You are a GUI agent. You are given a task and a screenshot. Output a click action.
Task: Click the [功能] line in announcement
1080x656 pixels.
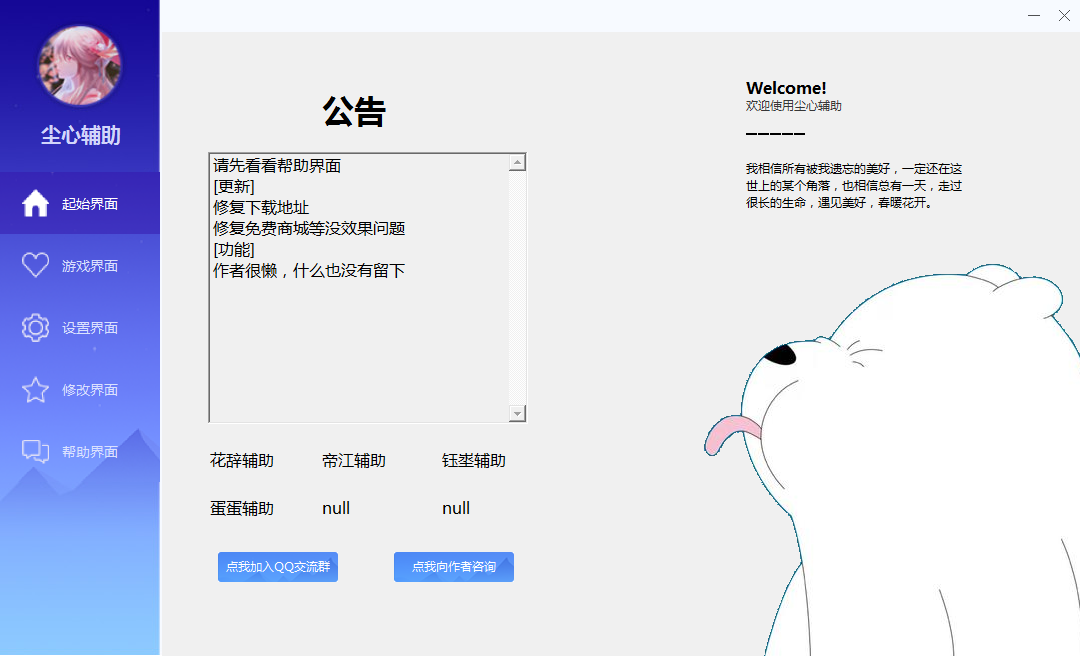click(x=233, y=249)
